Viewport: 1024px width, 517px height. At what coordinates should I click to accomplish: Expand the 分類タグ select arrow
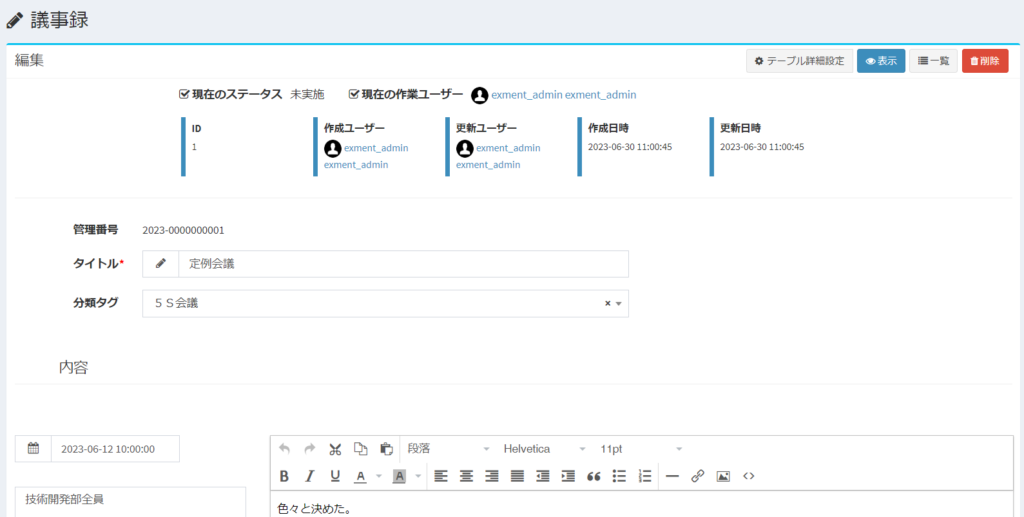point(618,304)
